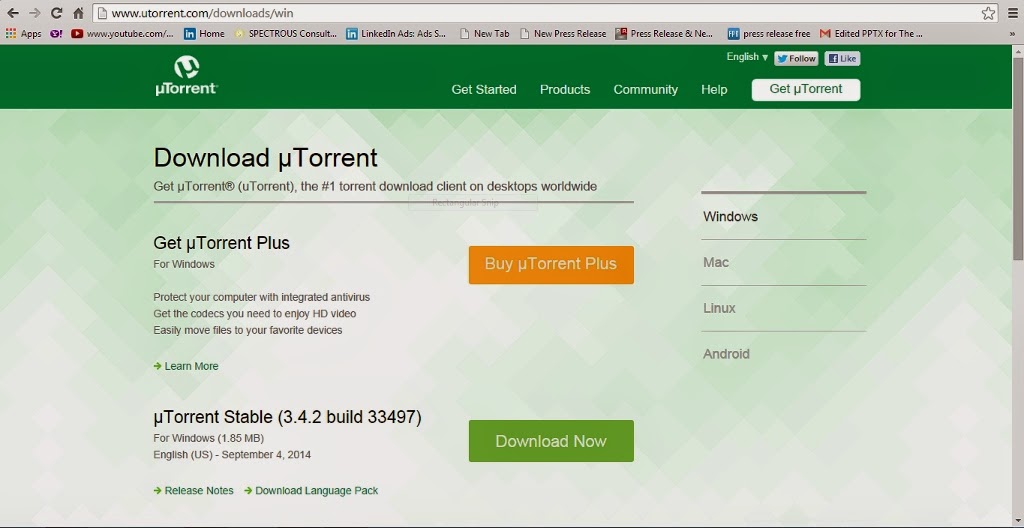Click the µTorrent logo in the header
The image size is (1024, 528).
click(x=187, y=76)
